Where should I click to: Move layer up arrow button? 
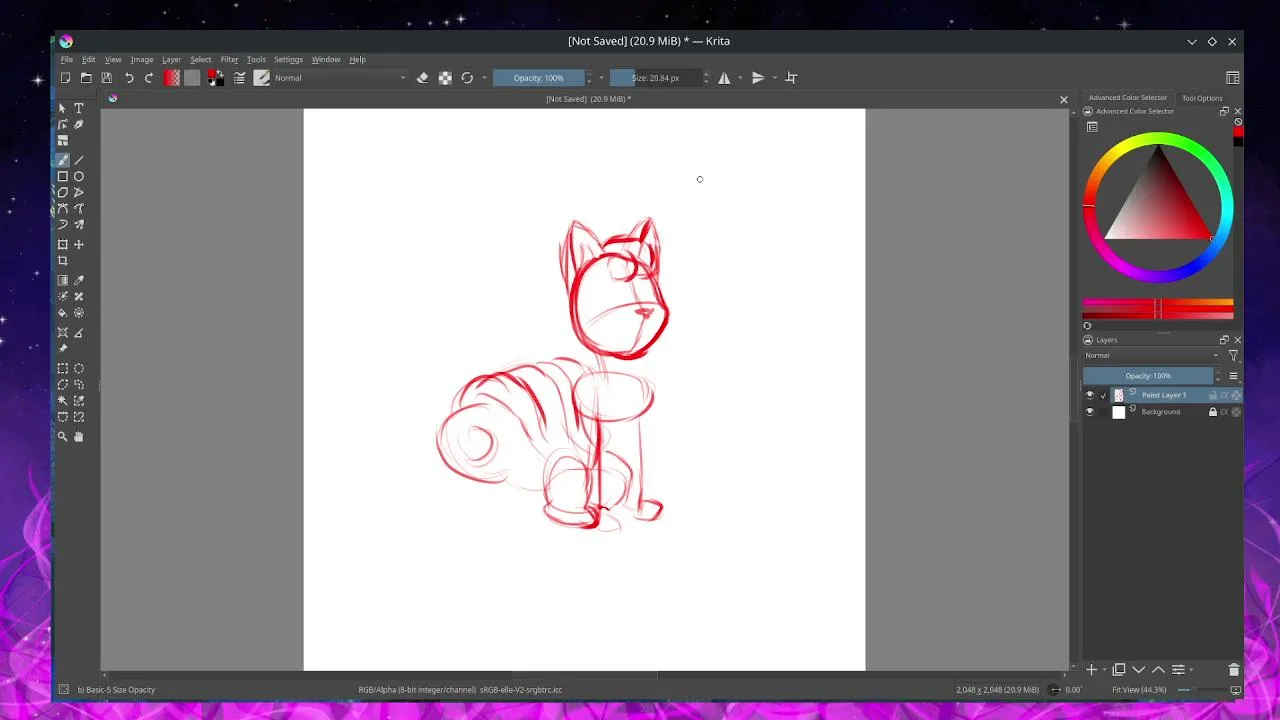[1158, 670]
